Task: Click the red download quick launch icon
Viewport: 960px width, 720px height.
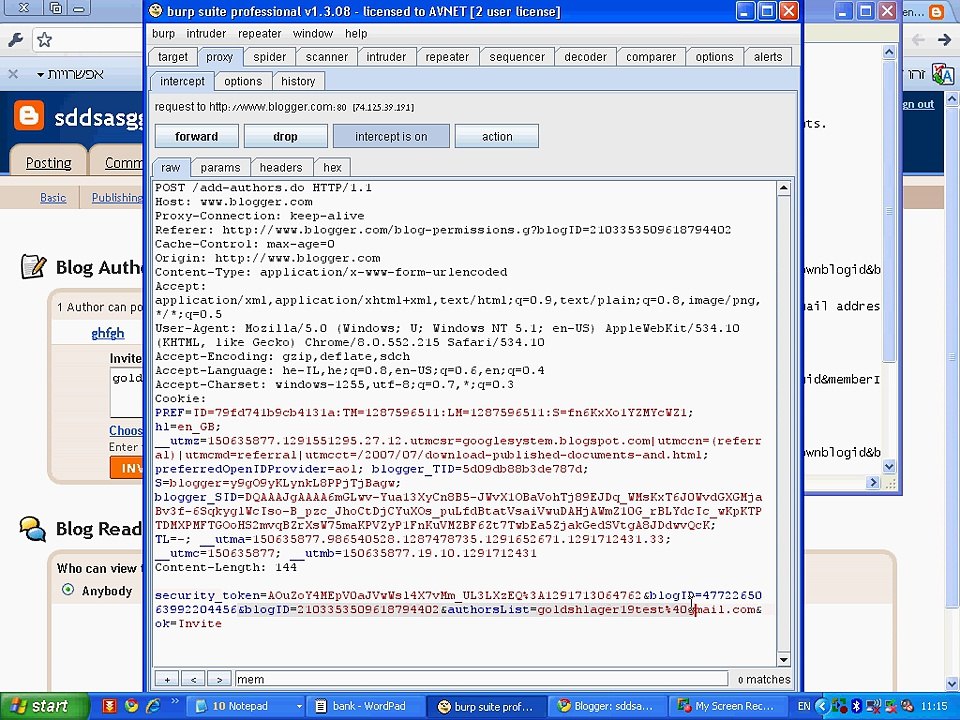Action: pyautogui.click(x=110, y=706)
